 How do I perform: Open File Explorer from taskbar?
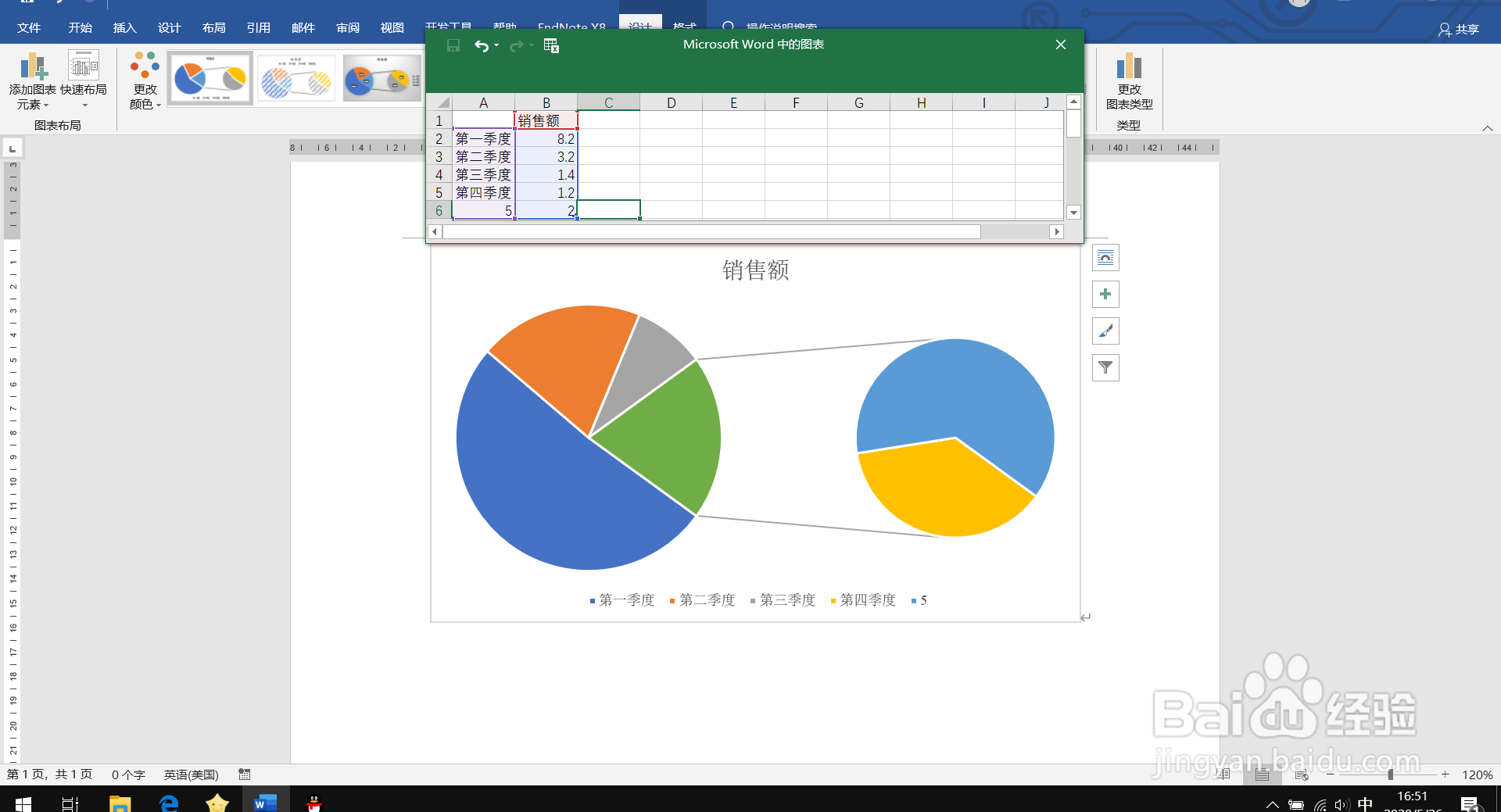120,803
